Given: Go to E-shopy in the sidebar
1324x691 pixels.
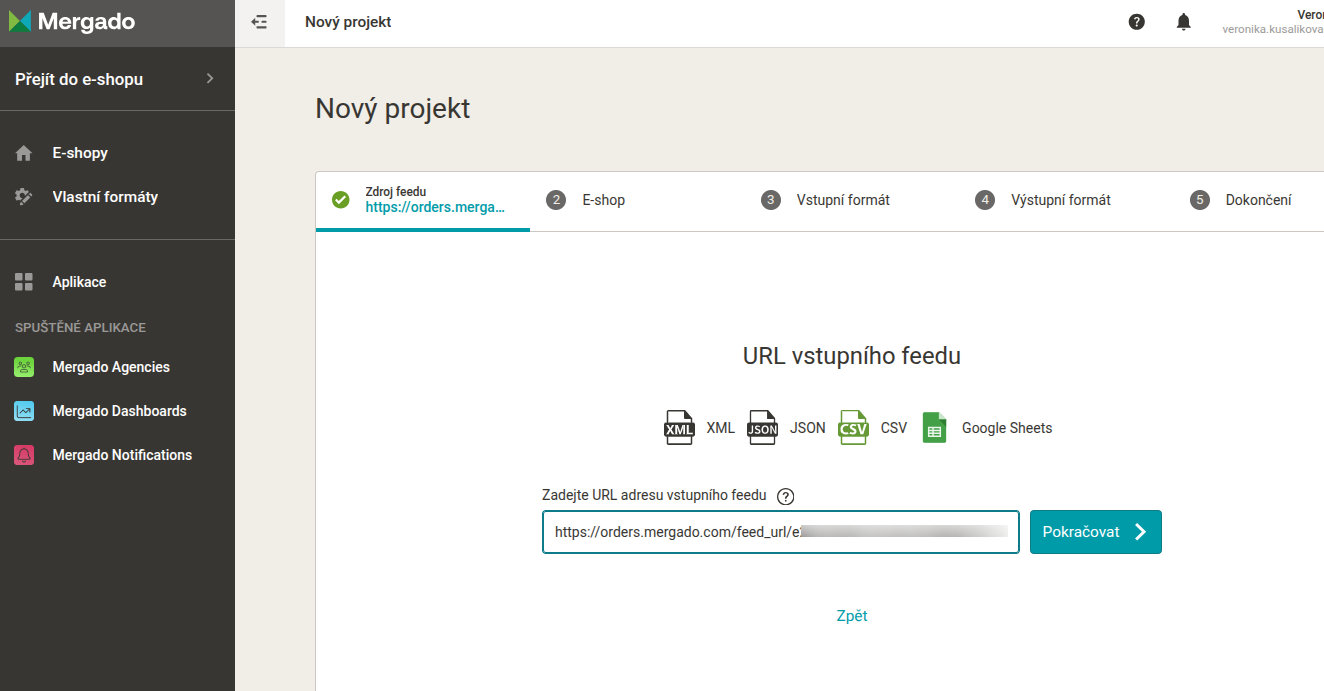Looking at the screenshot, I should (80, 153).
